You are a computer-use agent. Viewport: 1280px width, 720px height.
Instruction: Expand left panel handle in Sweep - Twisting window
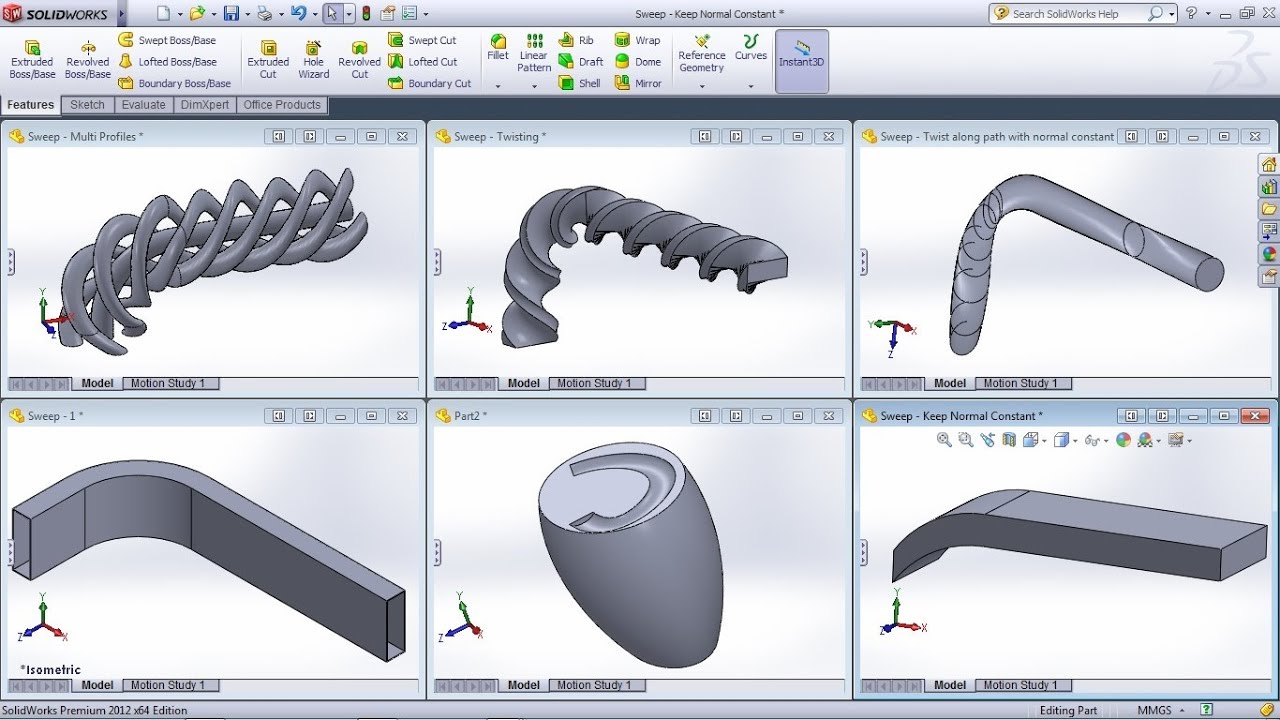[437, 262]
